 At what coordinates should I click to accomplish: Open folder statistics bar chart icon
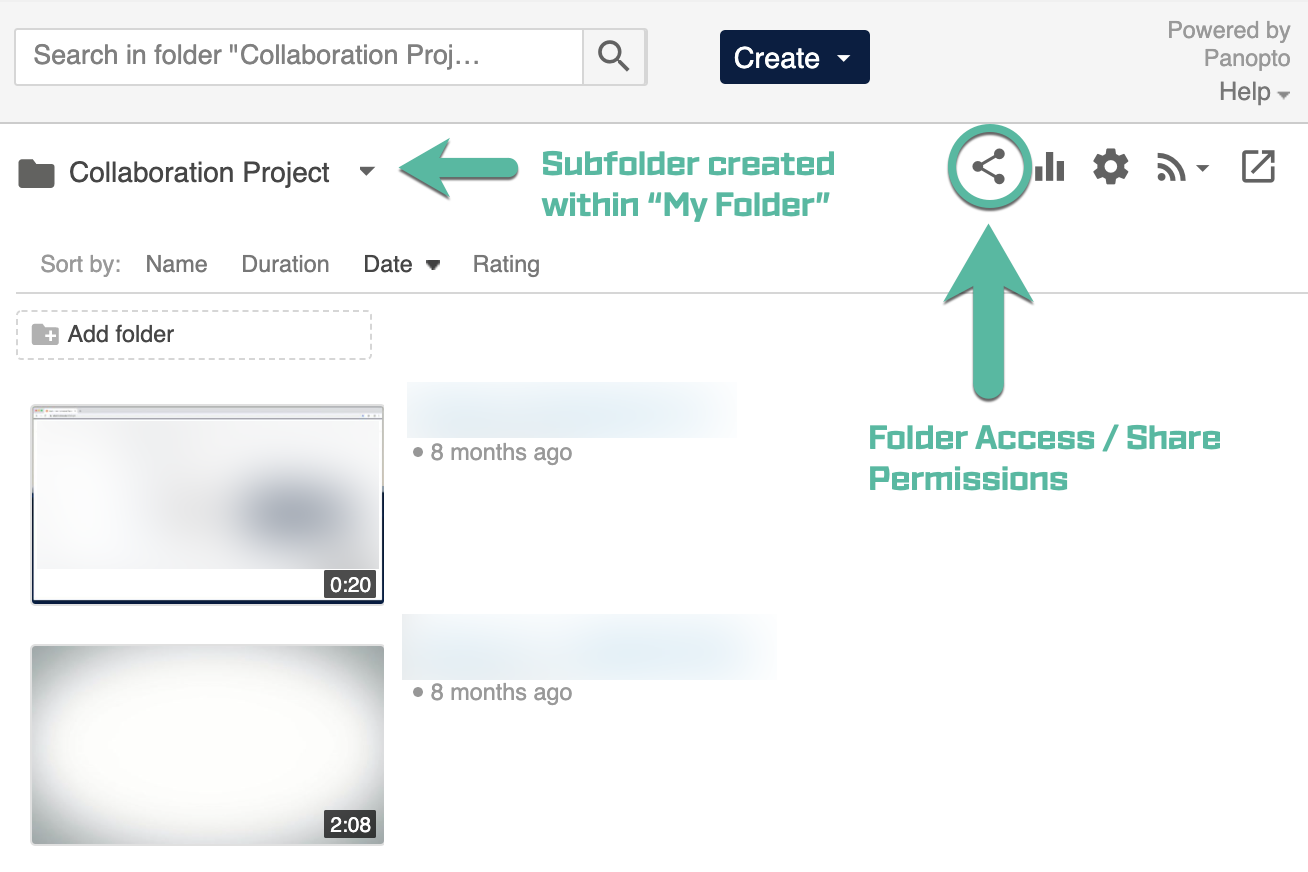[x=1049, y=167]
